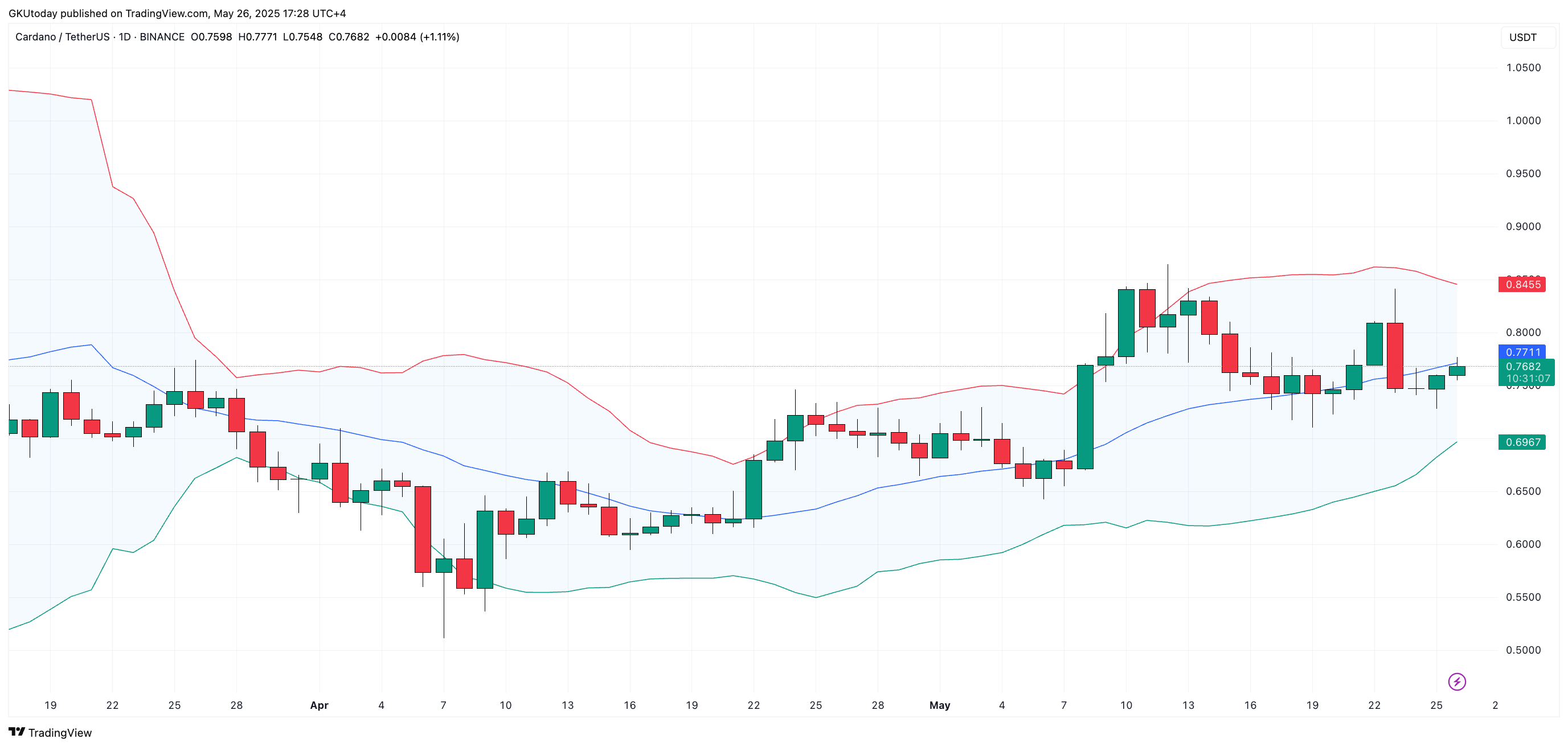
Task: Click the 0.5000 price axis level
Action: (1523, 650)
